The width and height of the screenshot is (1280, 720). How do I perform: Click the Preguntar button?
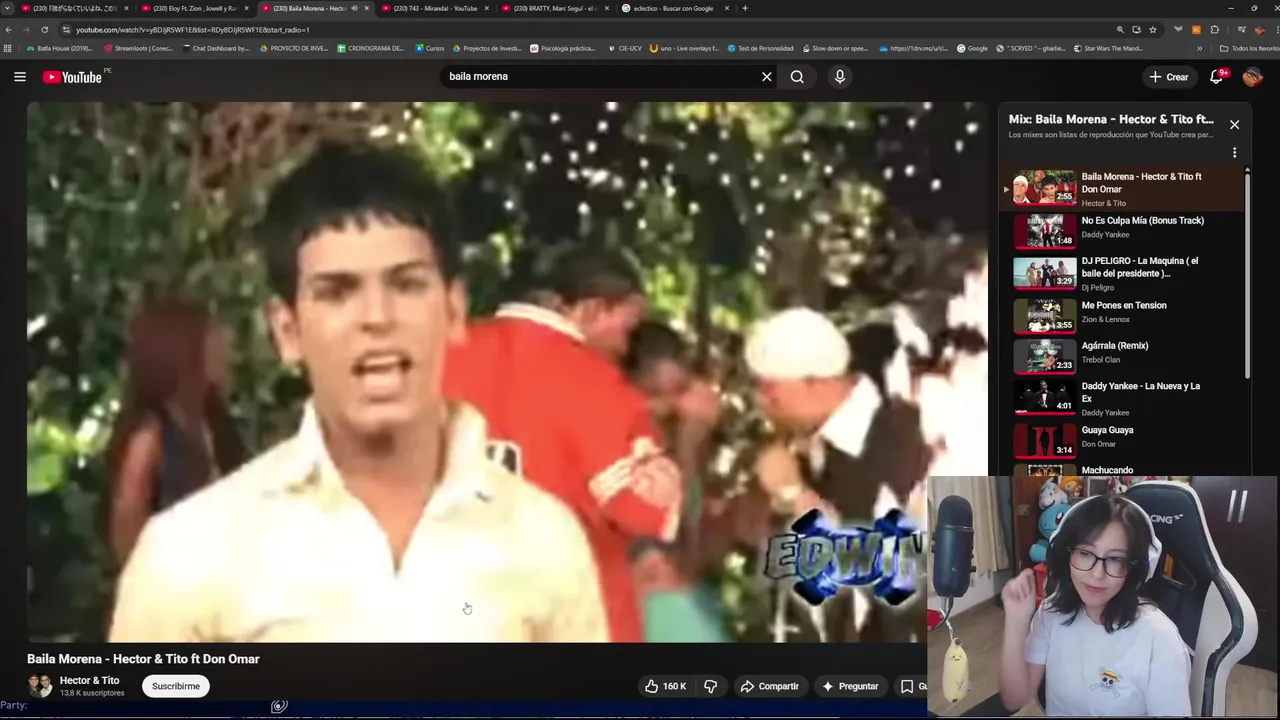tap(850, 686)
